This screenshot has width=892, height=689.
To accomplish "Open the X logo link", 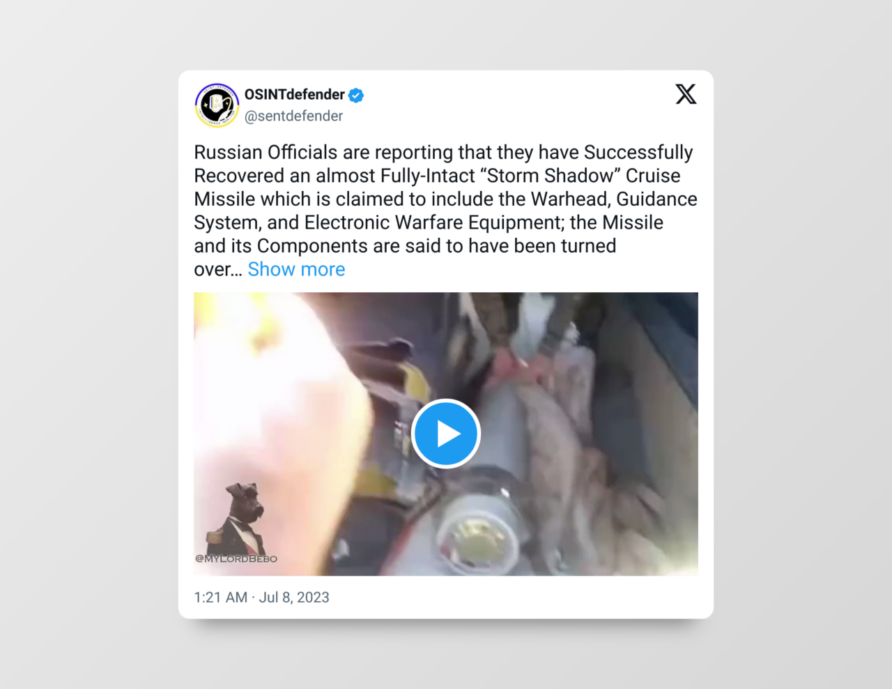I will click(x=685, y=94).
